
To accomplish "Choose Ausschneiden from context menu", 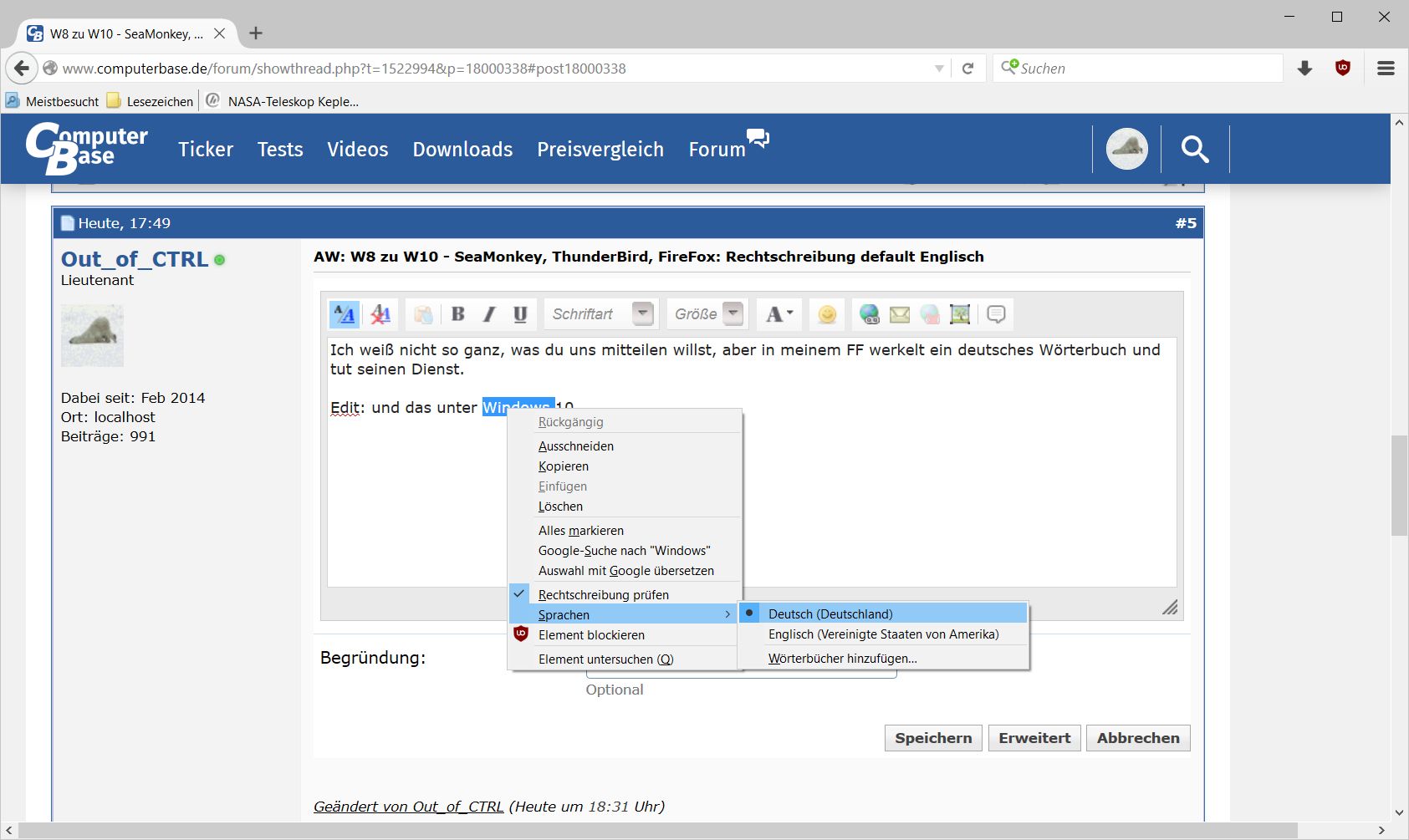I will (x=625, y=445).
